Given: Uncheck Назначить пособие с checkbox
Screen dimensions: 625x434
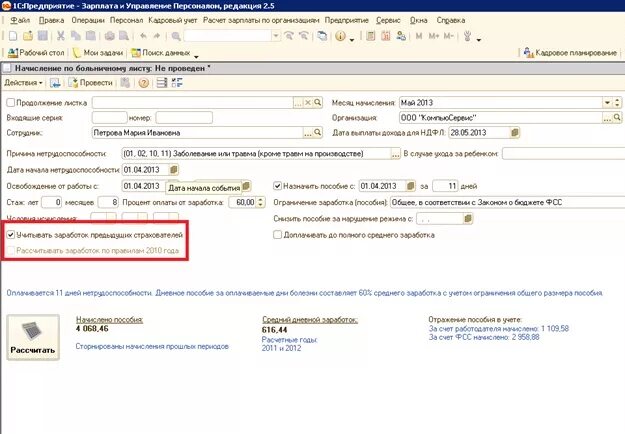Looking at the screenshot, I should [277, 186].
